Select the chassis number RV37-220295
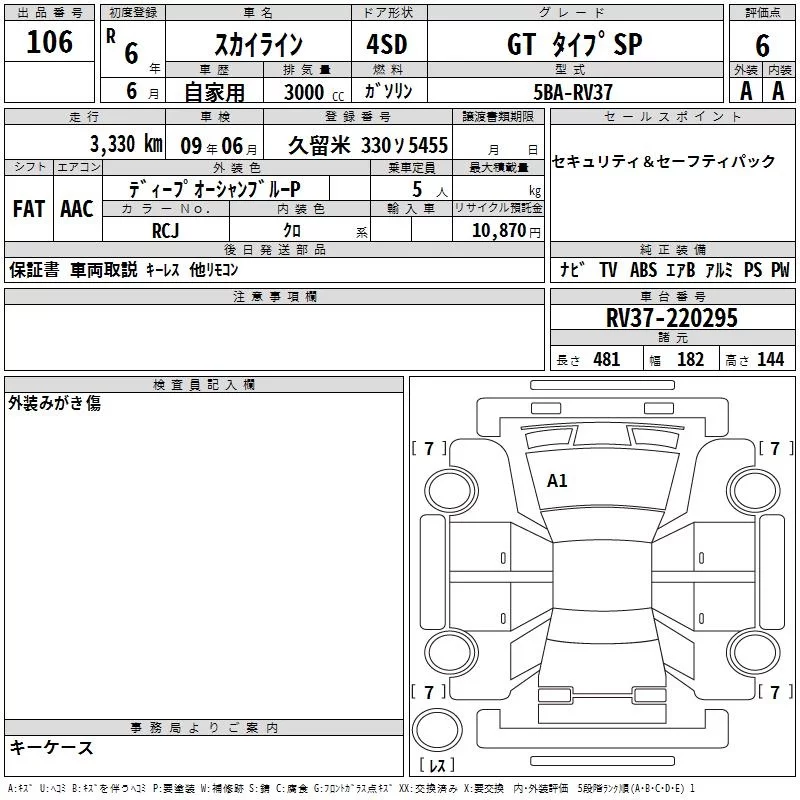 (671, 318)
